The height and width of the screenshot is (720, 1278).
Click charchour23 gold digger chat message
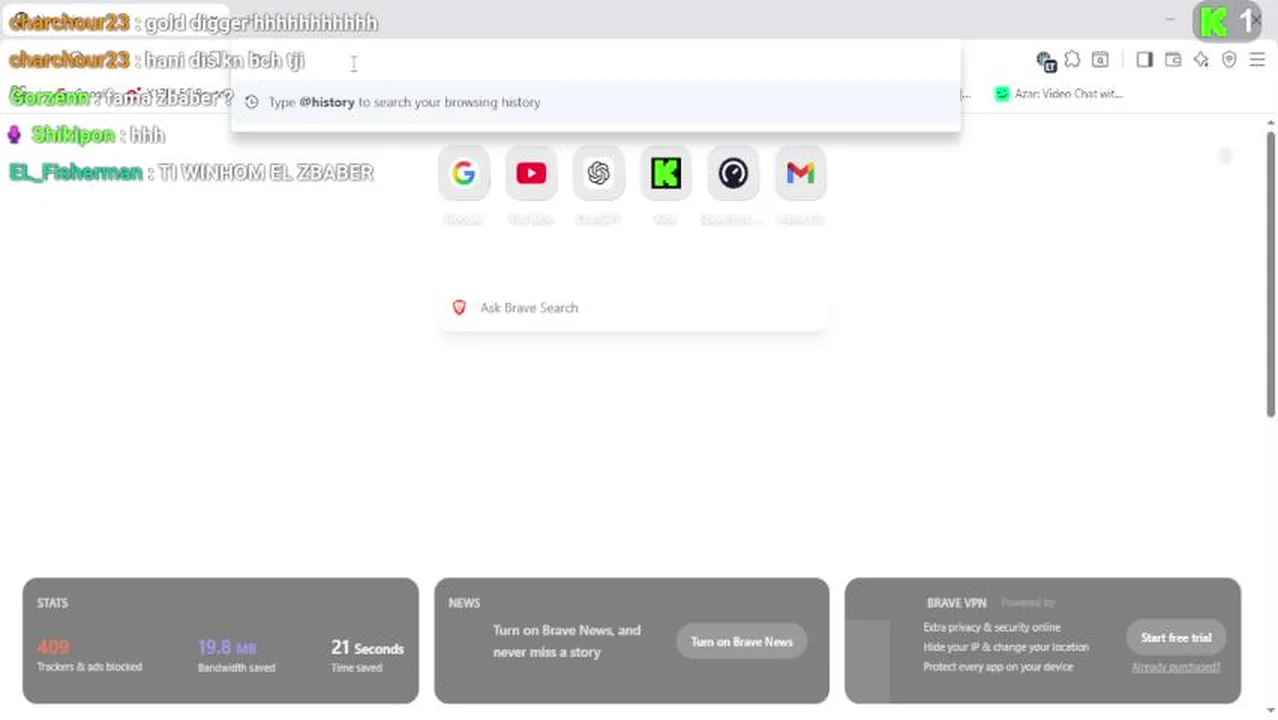coord(193,22)
